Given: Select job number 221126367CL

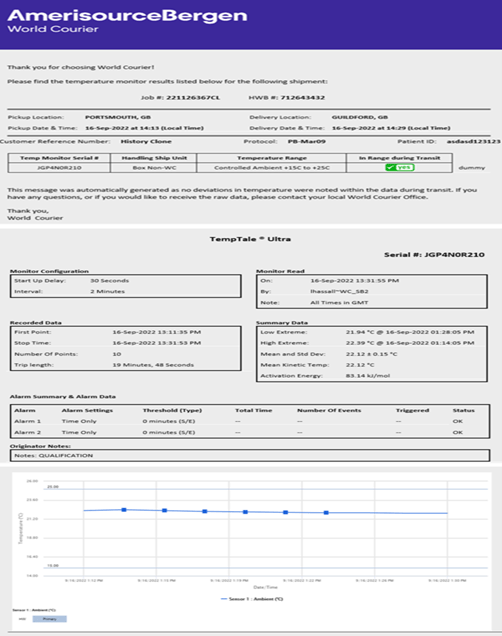Looking at the screenshot, I should (x=193, y=97).
